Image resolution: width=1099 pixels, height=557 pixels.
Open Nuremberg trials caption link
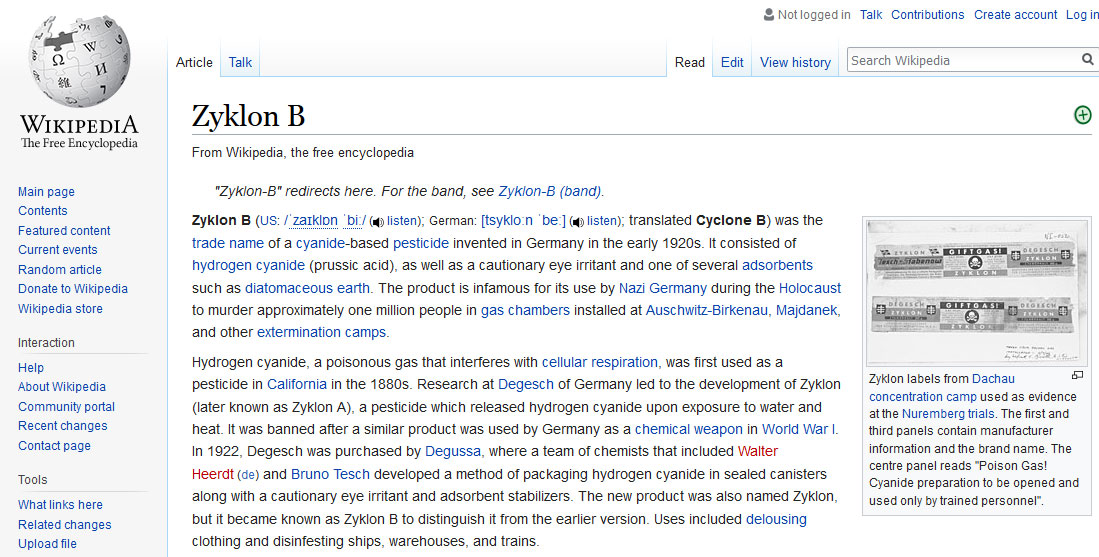(948, 413)
